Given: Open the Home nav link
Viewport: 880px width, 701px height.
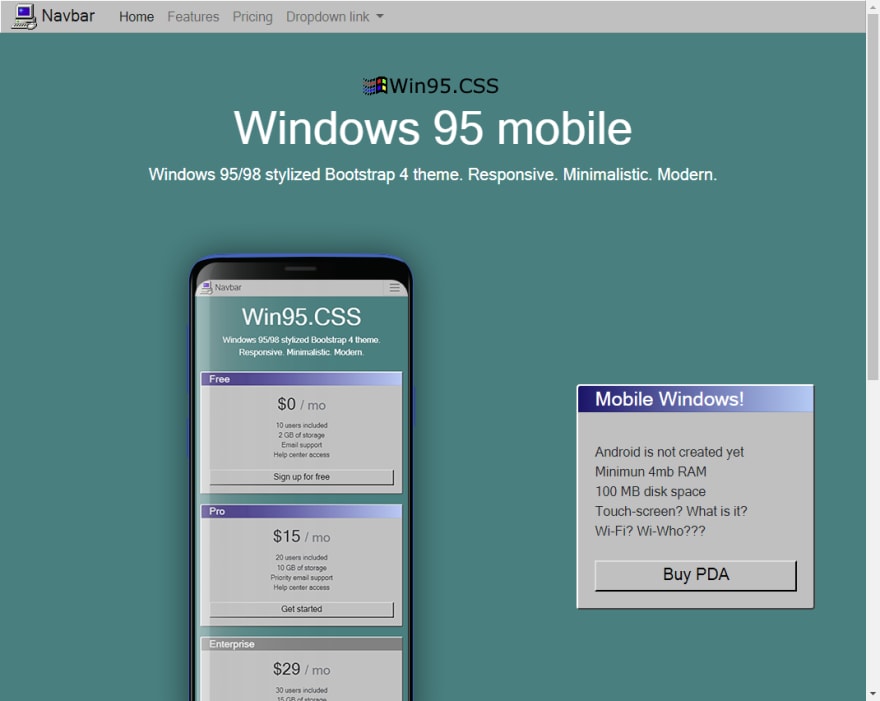Looking at the screenshot, I should [x=136, y=17].
